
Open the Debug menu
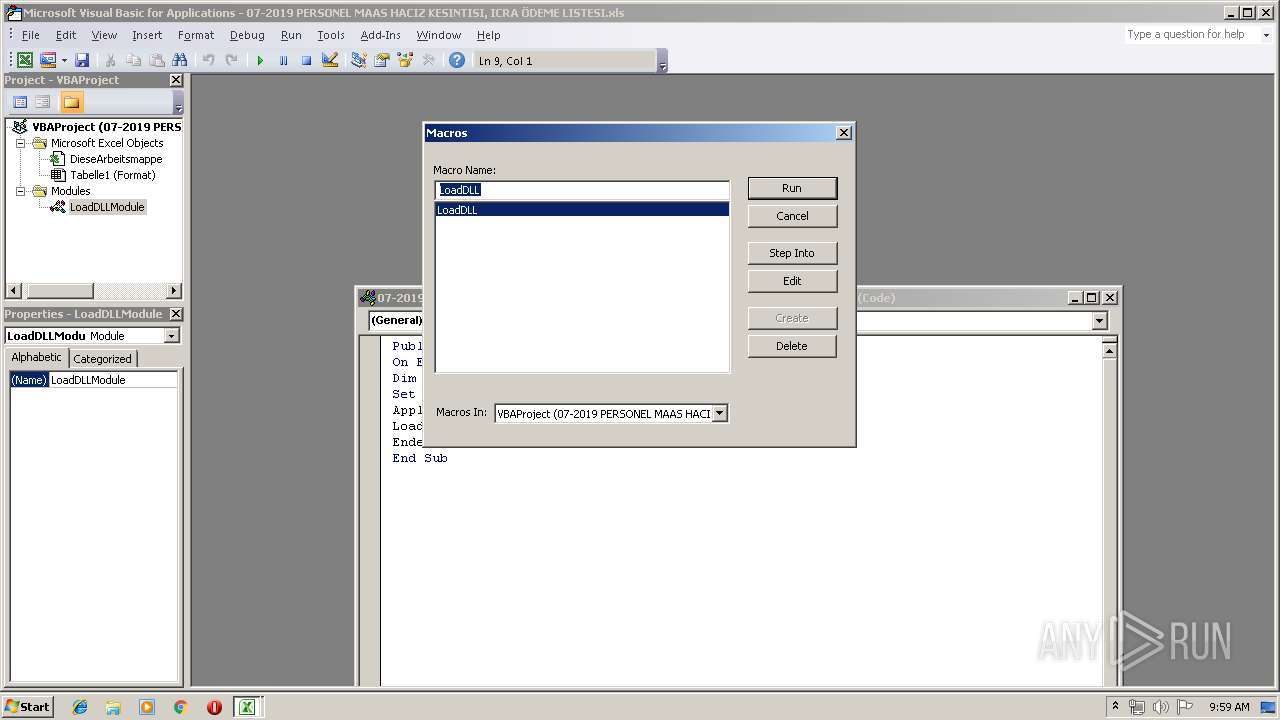pos(247,35)
